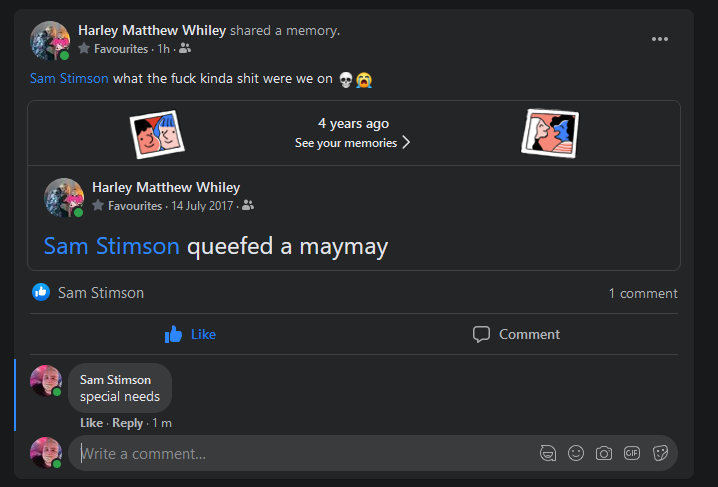The width and height of the screenshot is (718, 487).
Task: Open the two-faces memory illustration thumbnail on left
Action: click(157, 134)
